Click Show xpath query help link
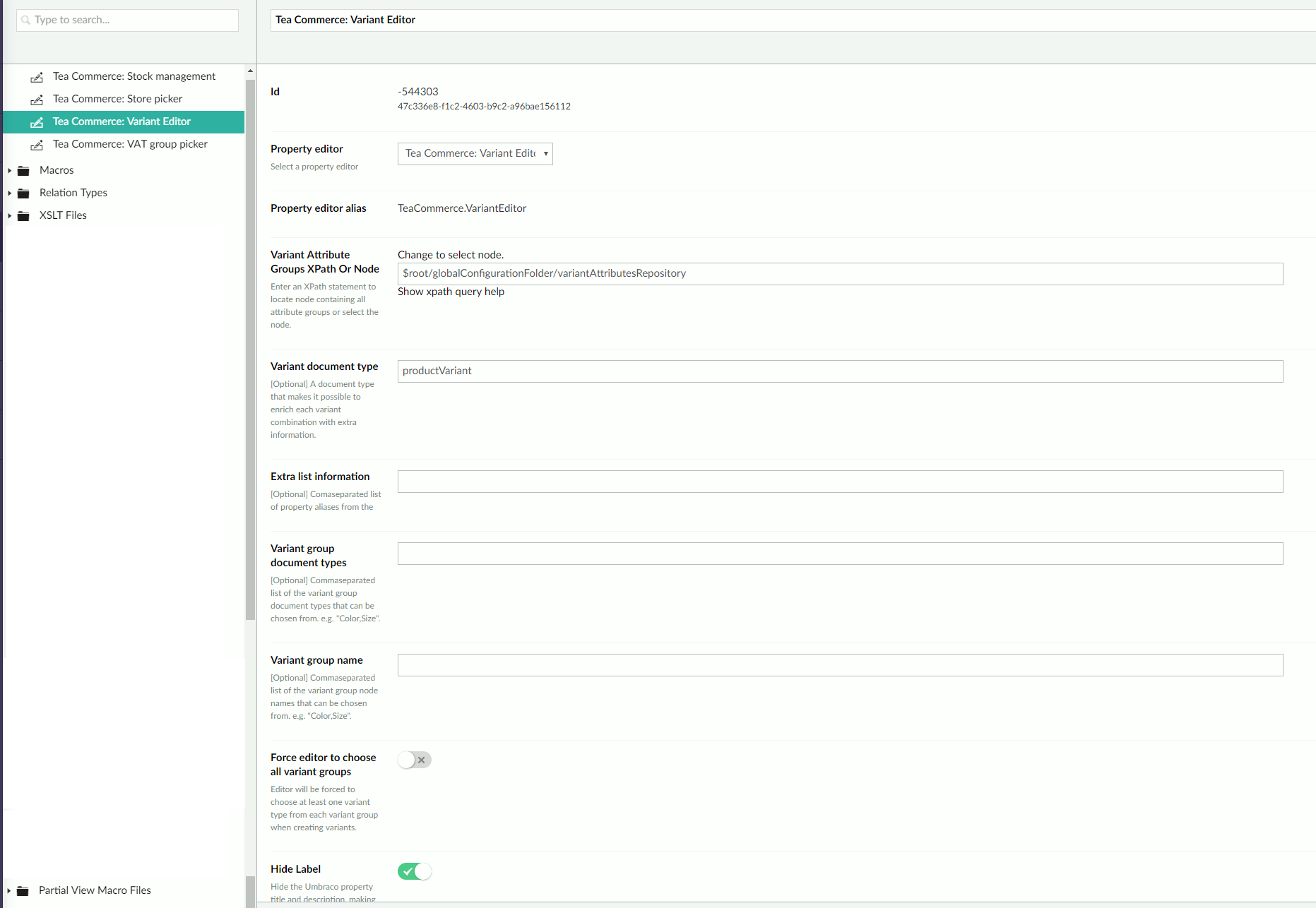This screenshot has height=908, width=1316. pyautogui.click(x=451, y=292)
